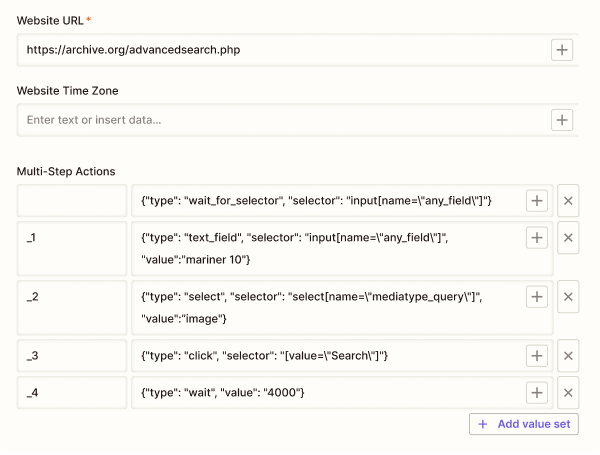The width and height of the screenshot is (600, 455).
Task: Click plus icon on the Search click row
Action: click(x=537, y=356)
